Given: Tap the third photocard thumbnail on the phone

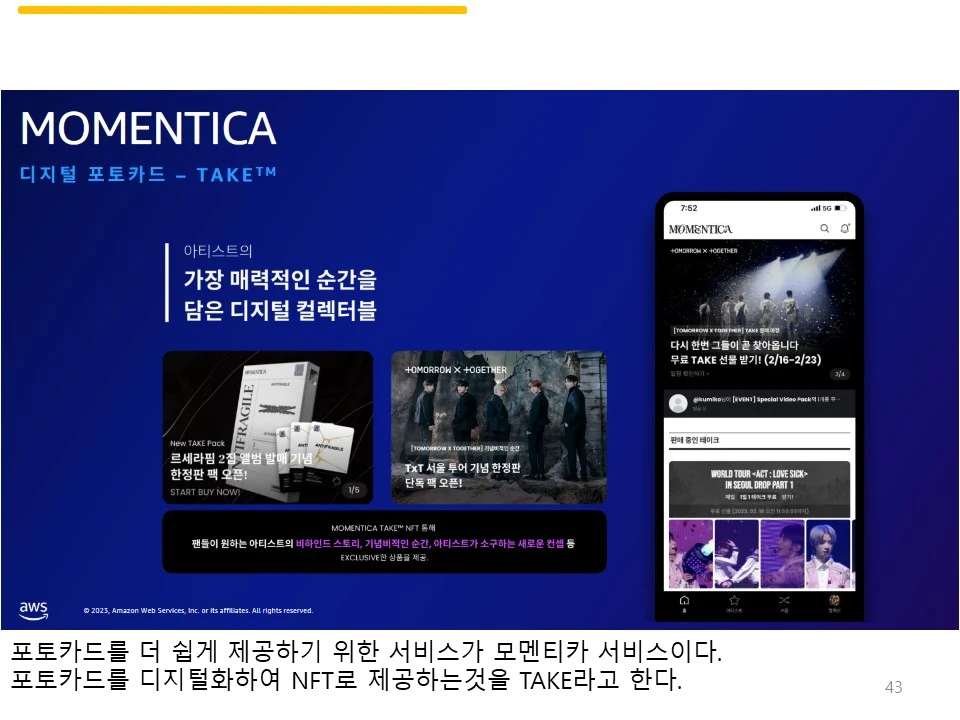Looking at the screenshot, I should [x=782, y=553].
